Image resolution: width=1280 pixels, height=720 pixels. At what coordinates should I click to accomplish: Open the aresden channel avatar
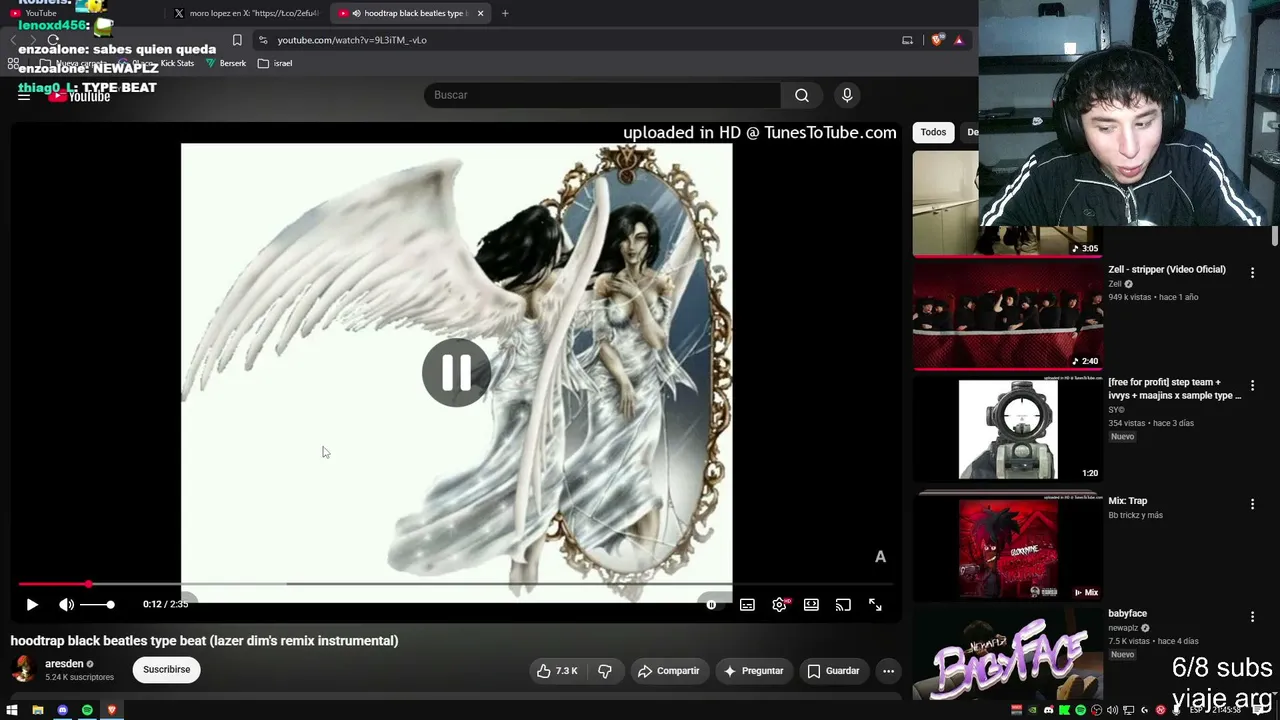23,669
